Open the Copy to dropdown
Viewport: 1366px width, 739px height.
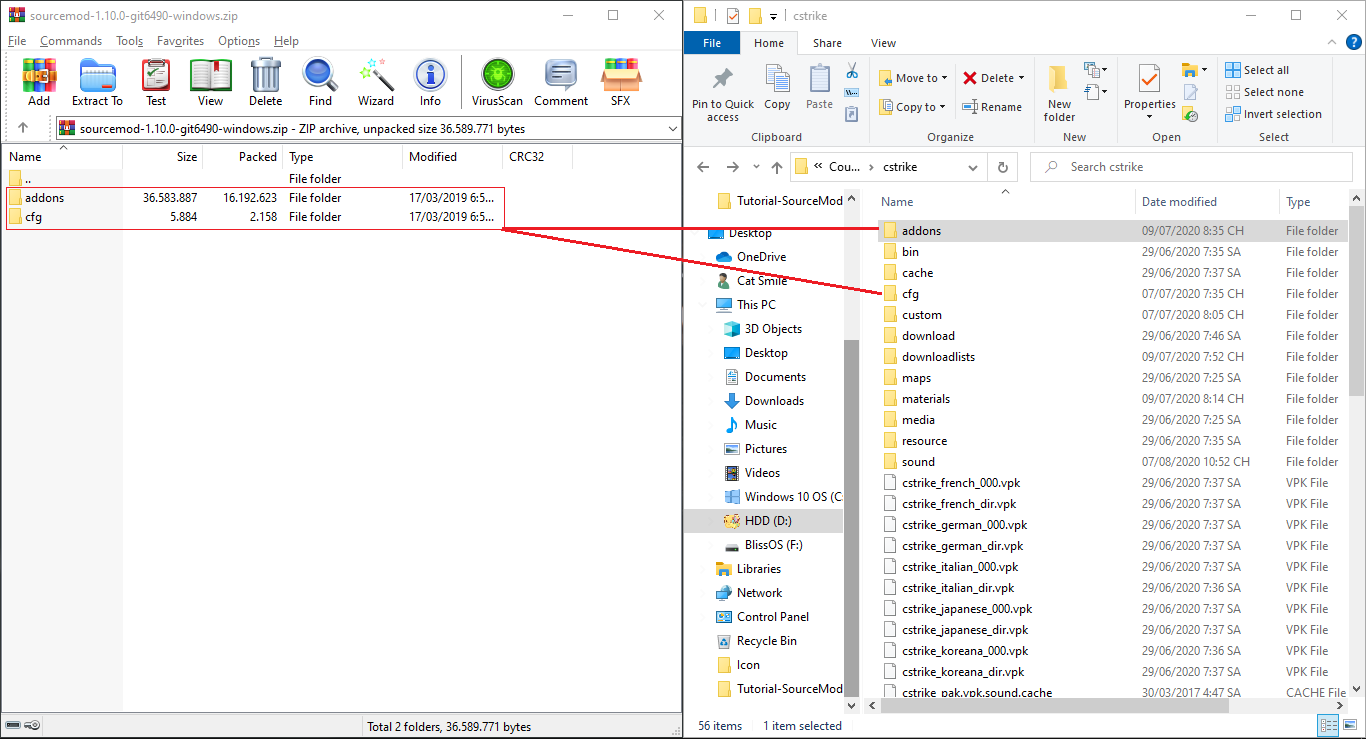[913, 107]
